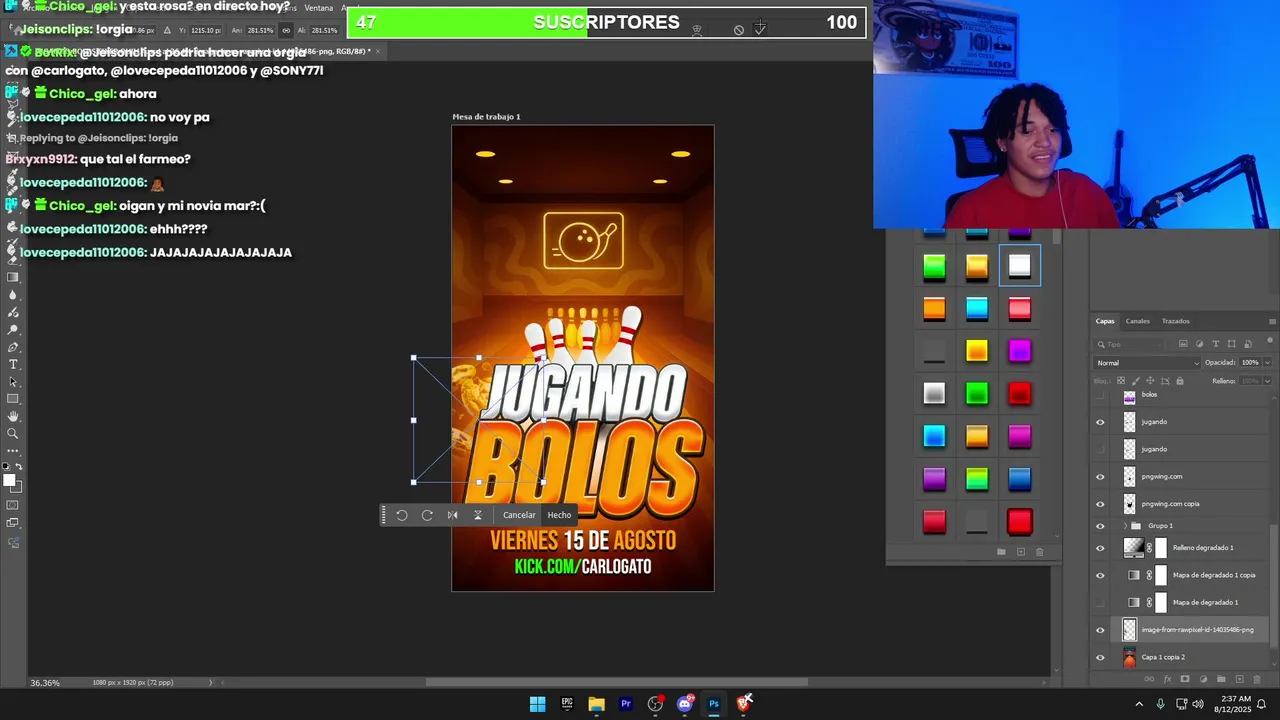Create a new group folder icon
The image size is (1280, 720).
[x=1221, y=679]
